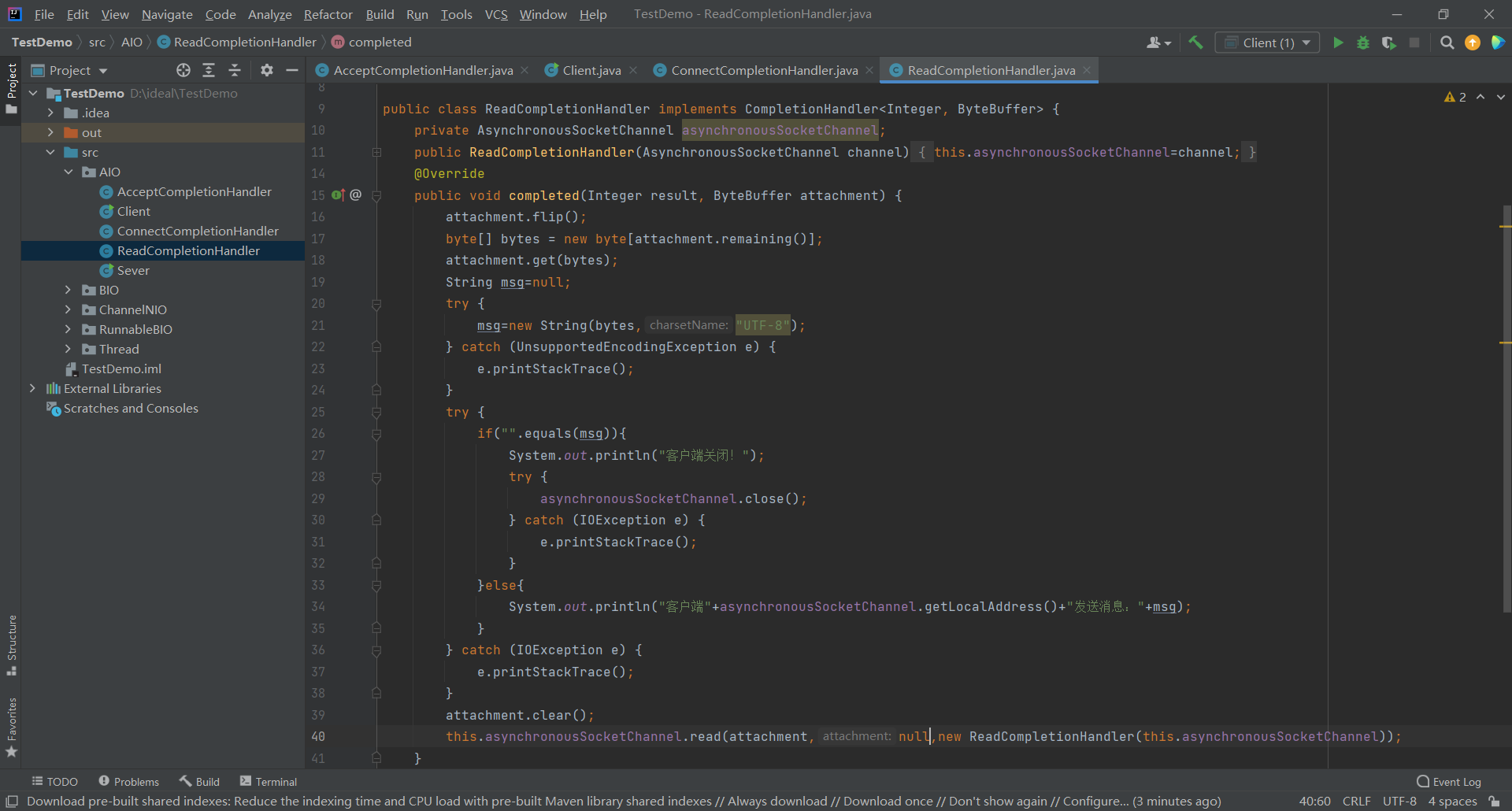Click the override gutter icon on line 15
1512x811 pixels.
click(338, 194)
